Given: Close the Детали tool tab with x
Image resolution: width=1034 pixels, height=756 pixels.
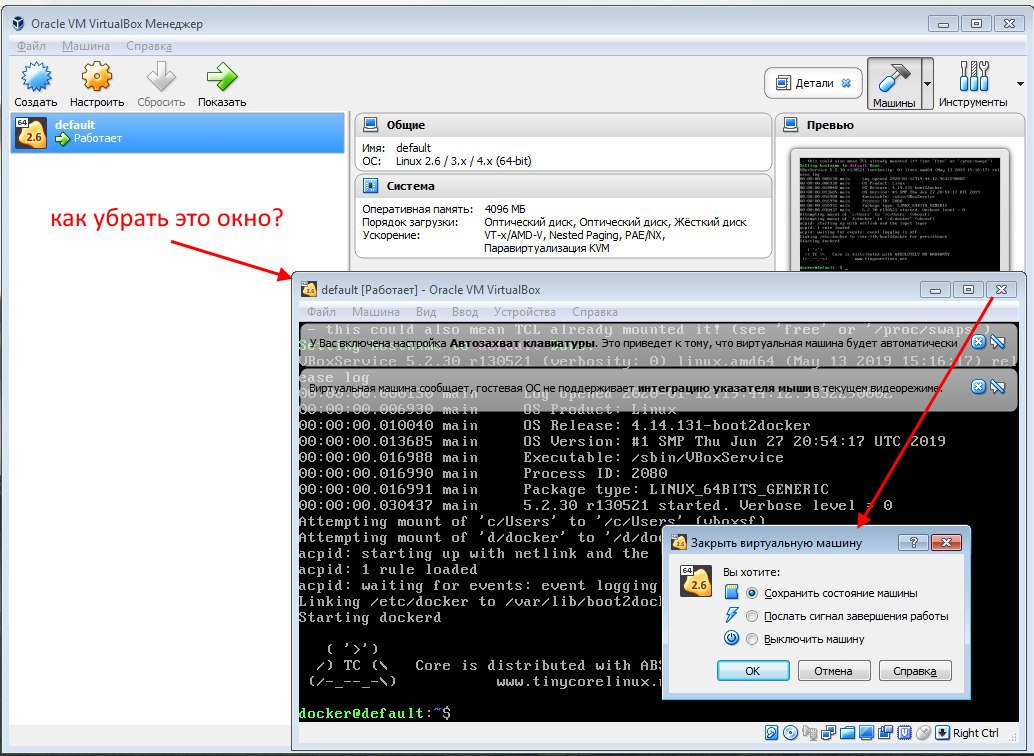Looking at the screenshot, I should click(846, 83).
